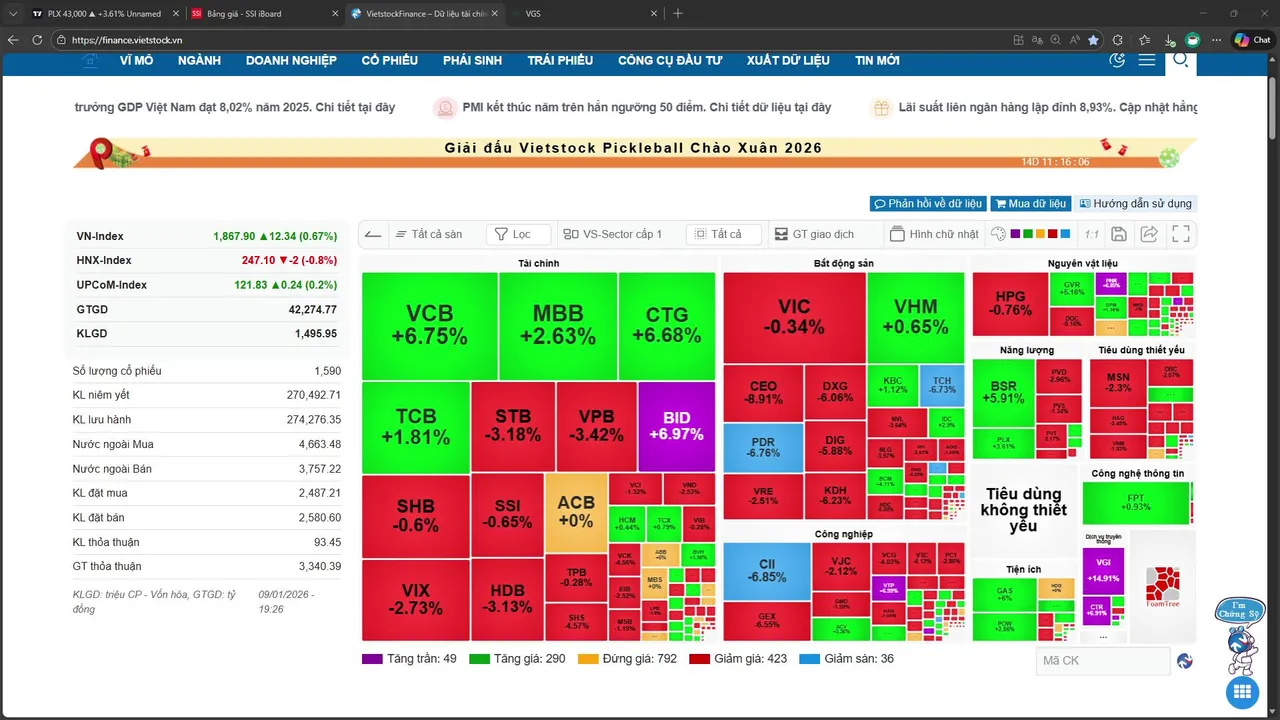Switch to the PLX 43,000 browser tab
1280x720 pixels.
pyautogui.click(x=103, y=13)
